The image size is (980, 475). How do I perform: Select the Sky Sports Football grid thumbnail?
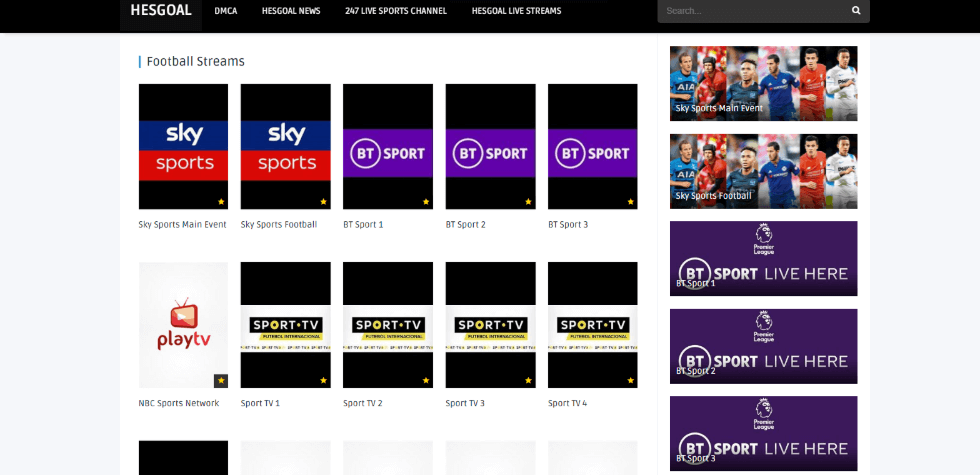(286, 146)
